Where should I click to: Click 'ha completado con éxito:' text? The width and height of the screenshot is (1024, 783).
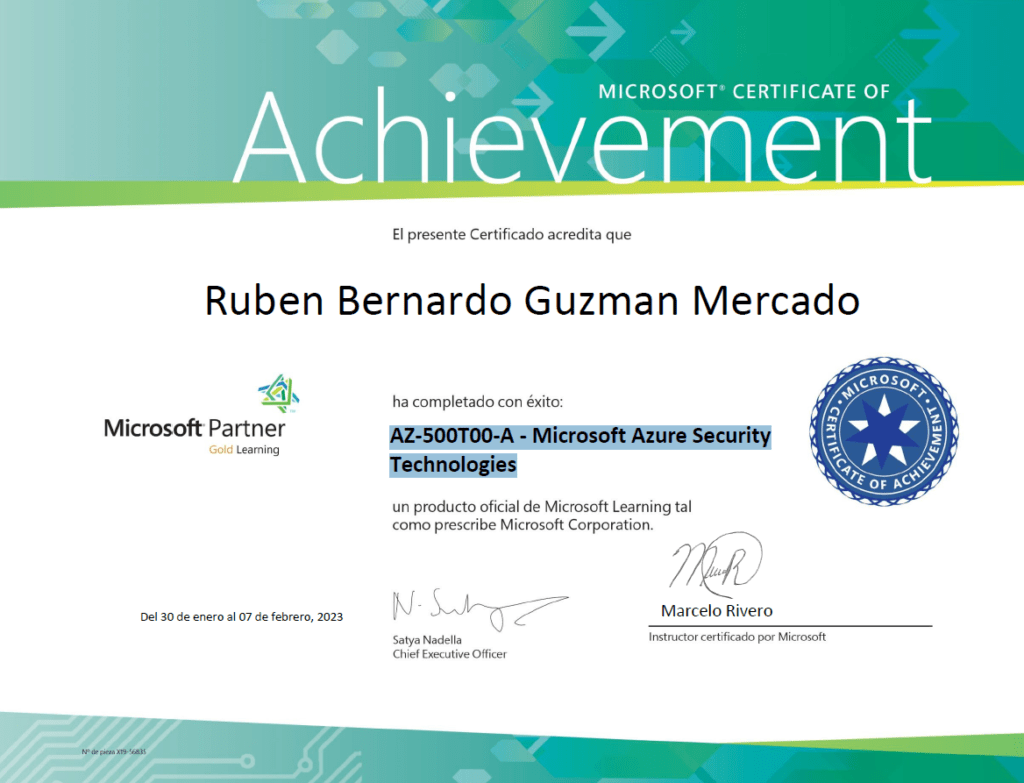click(x=477, y=402)
